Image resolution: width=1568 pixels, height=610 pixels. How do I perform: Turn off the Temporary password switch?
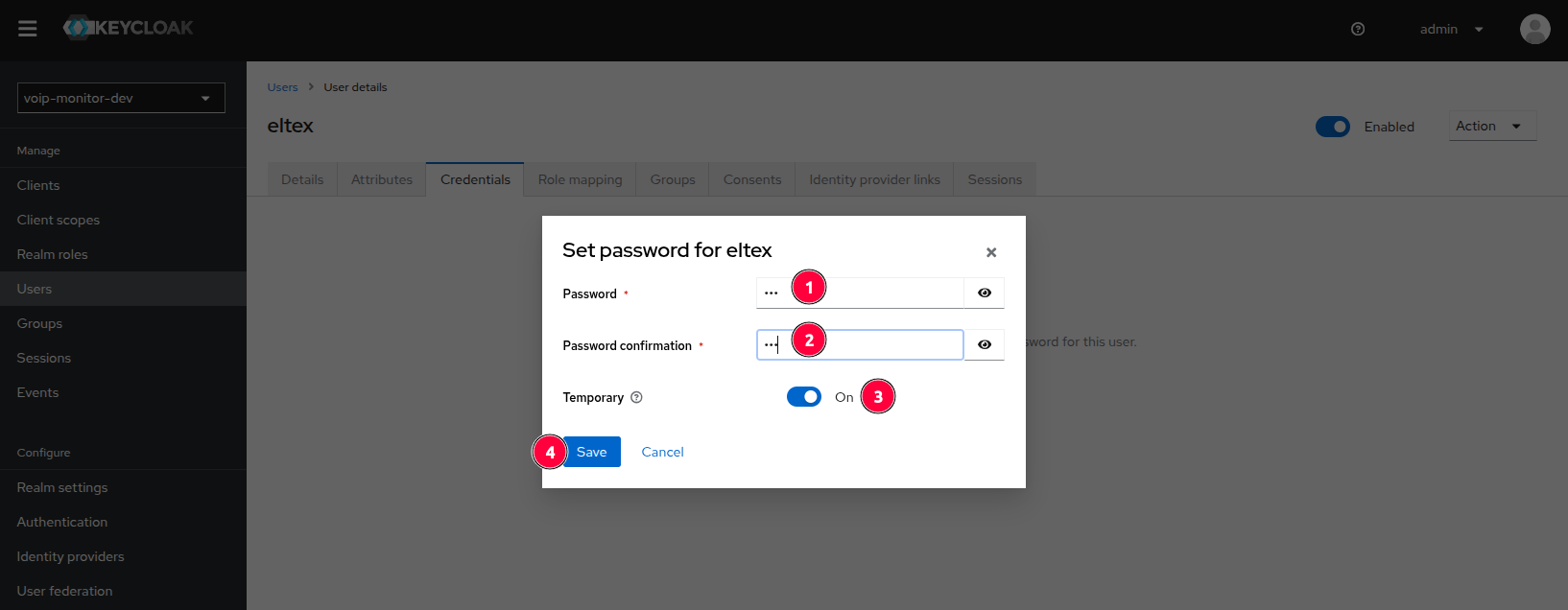pos(804,397)
